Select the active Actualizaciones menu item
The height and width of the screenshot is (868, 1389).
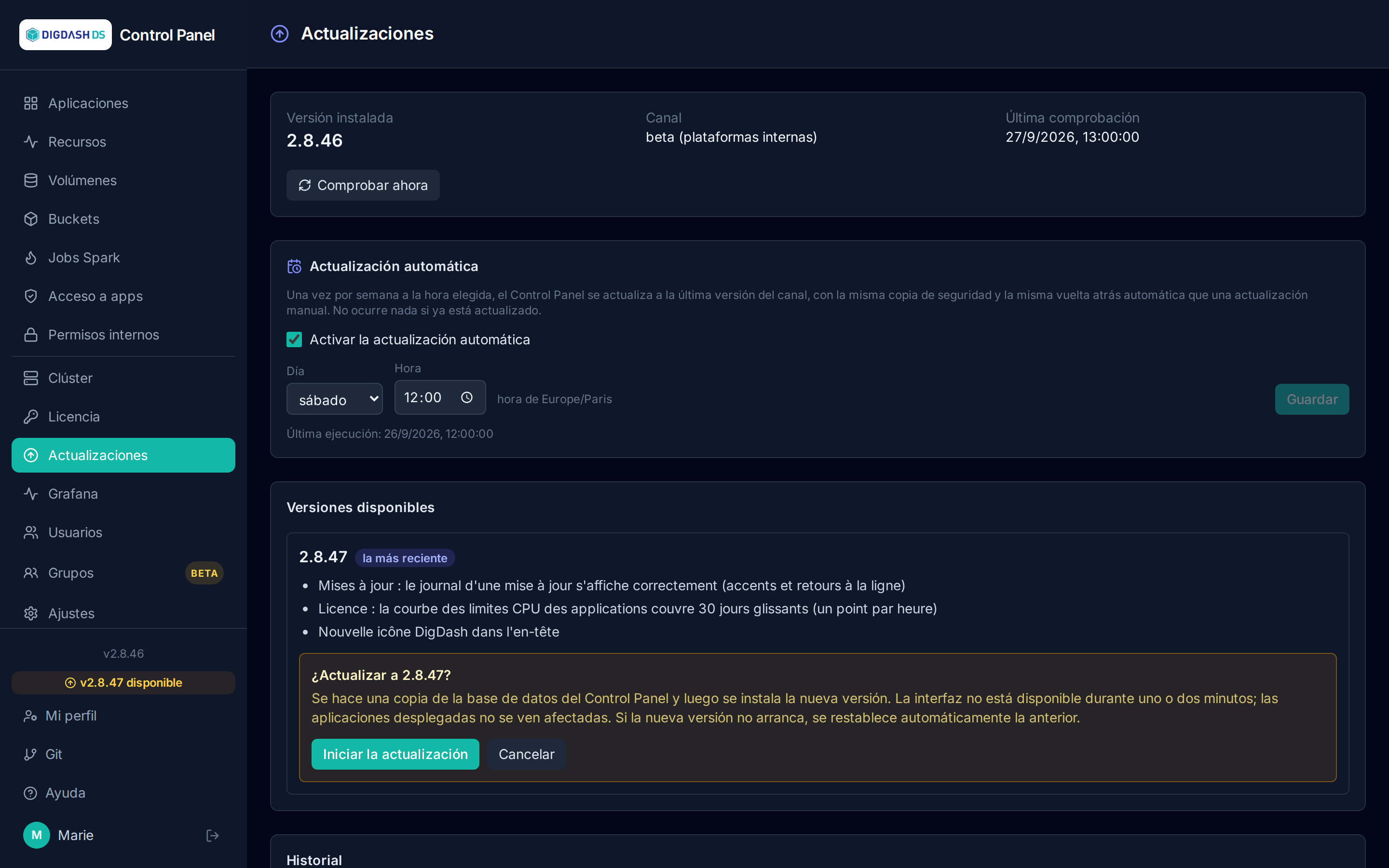tap(123, 455)
